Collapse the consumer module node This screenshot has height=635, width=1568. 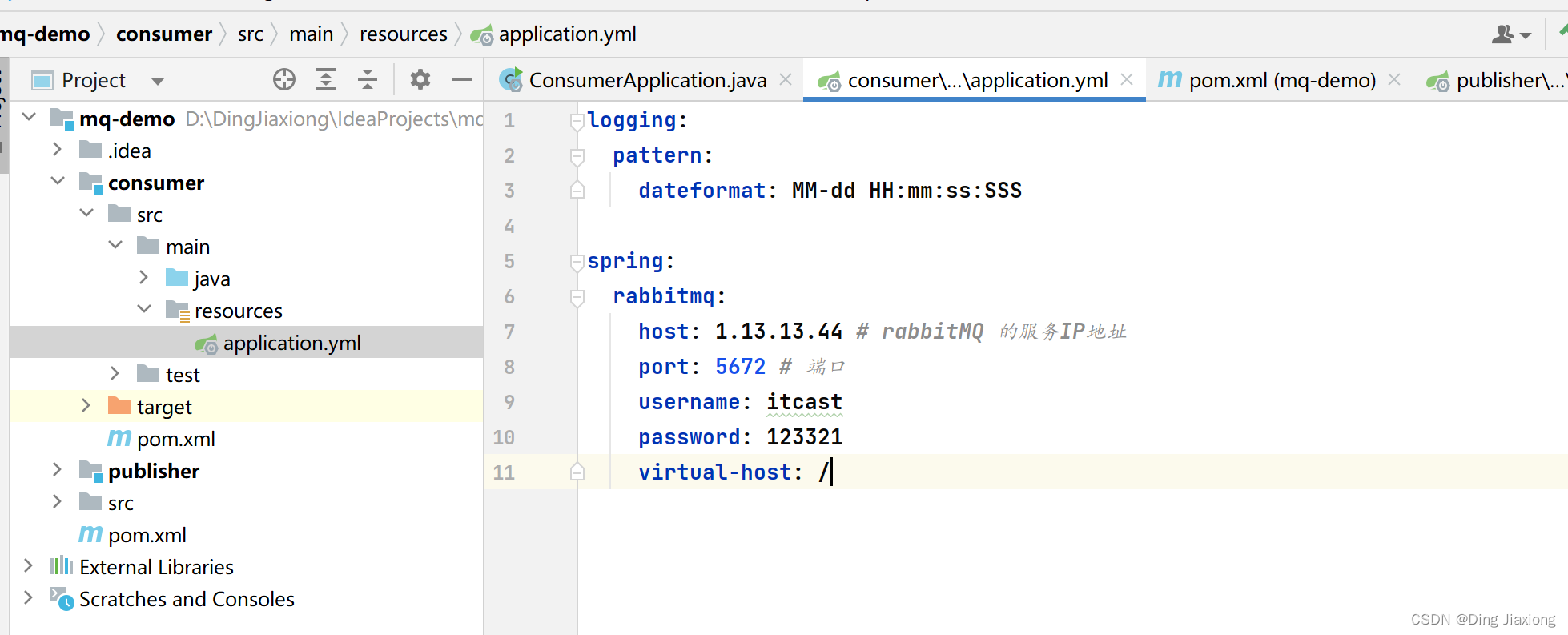click(58, 181)
